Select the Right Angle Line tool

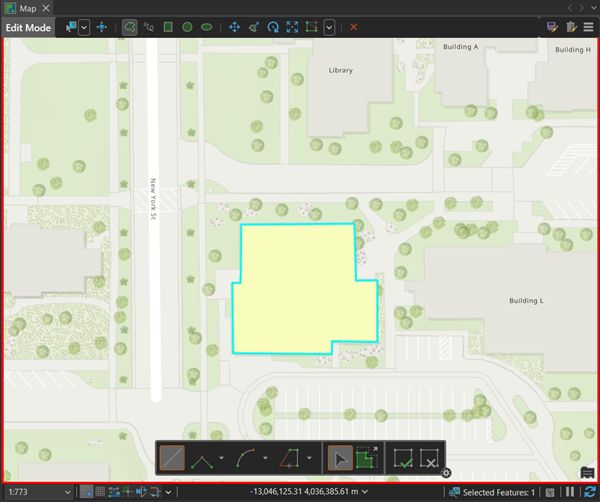[202, 458]
